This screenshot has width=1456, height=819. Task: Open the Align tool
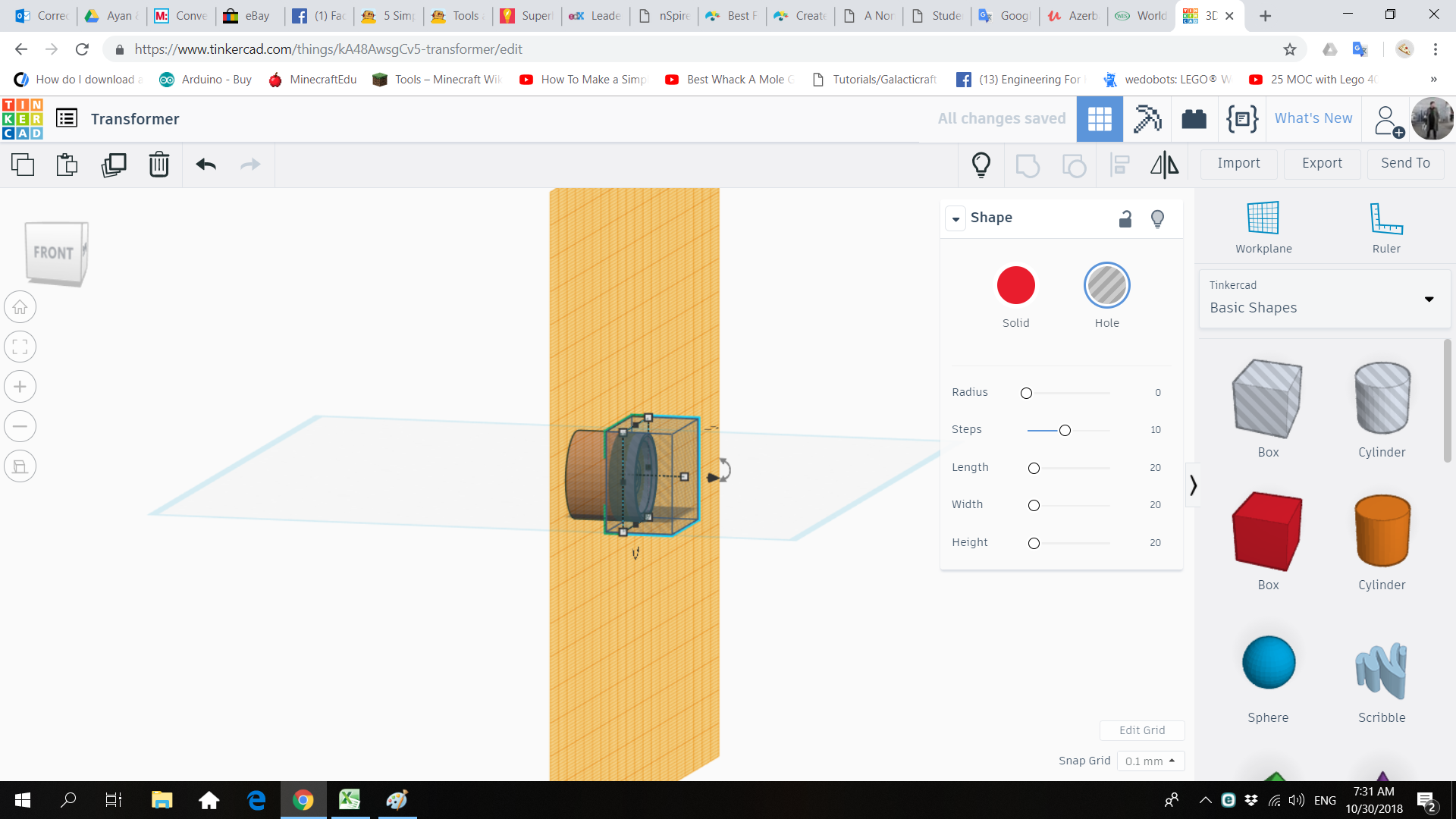(x=1119, y=165)
